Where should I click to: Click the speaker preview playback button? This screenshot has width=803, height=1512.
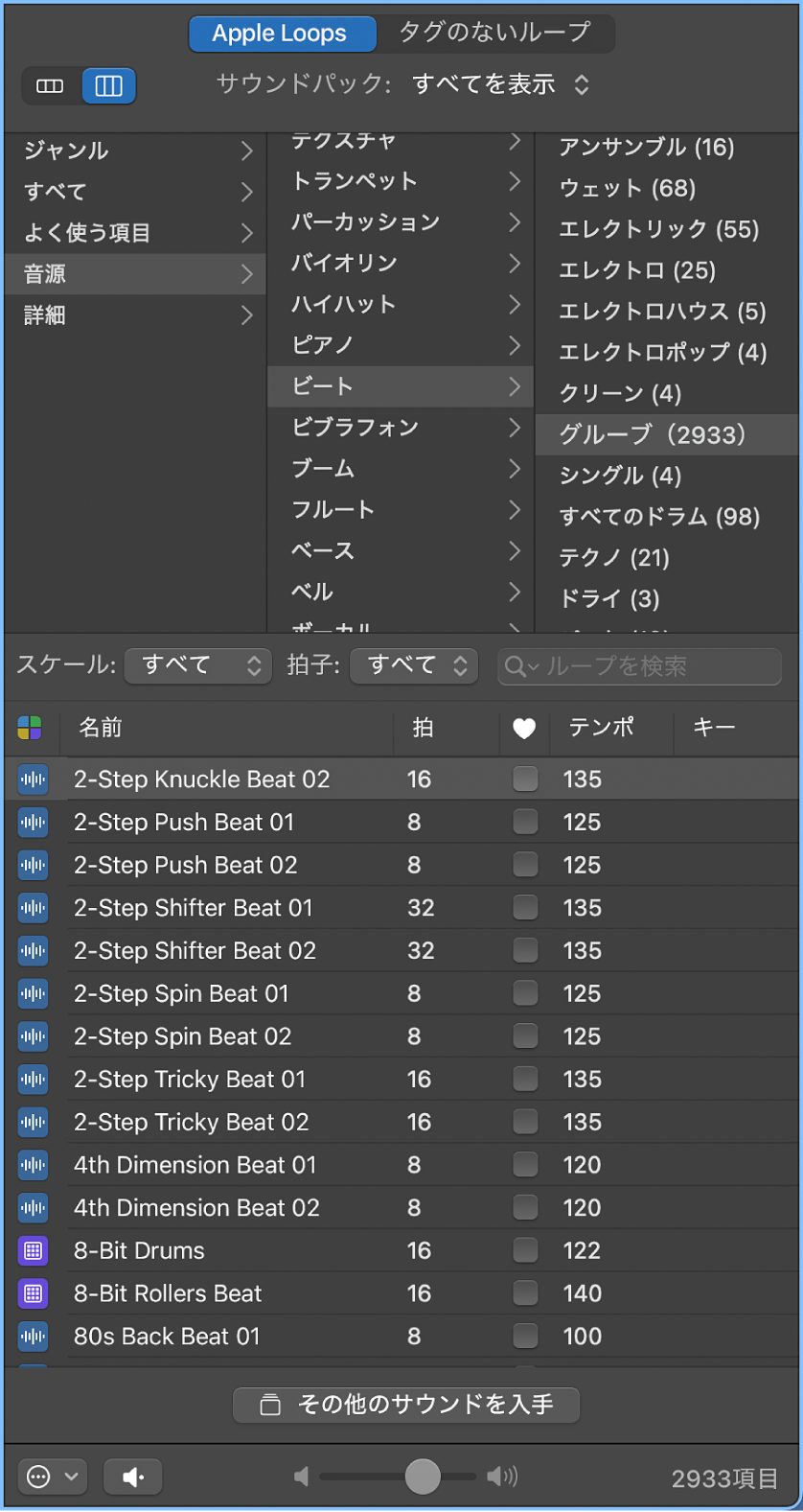coord(132,1477)
